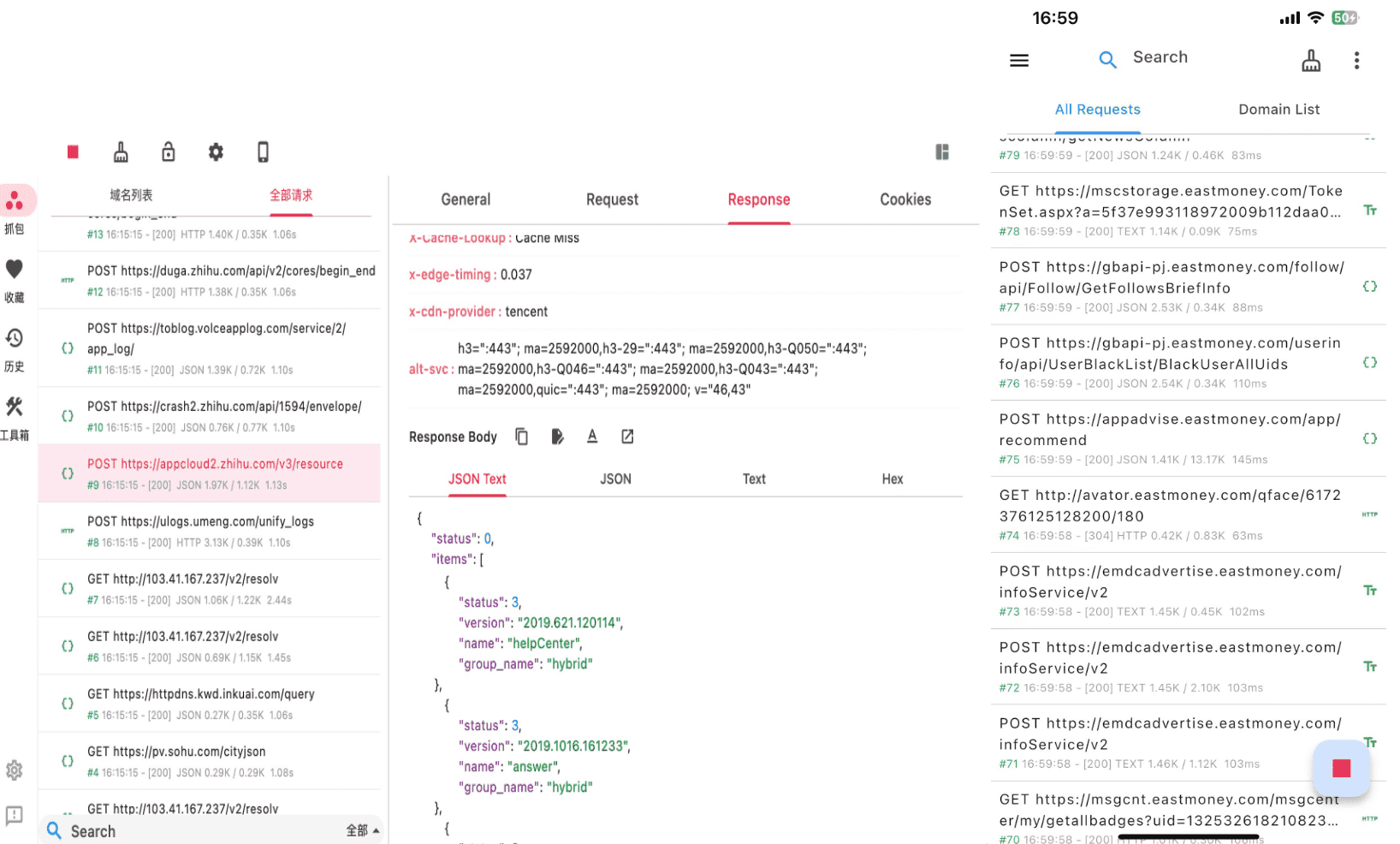Select the POST appcloud2.zhihu.com/v3/resource request
The height and width of the screenshot is (844, 1400).
tap(210, 473)
